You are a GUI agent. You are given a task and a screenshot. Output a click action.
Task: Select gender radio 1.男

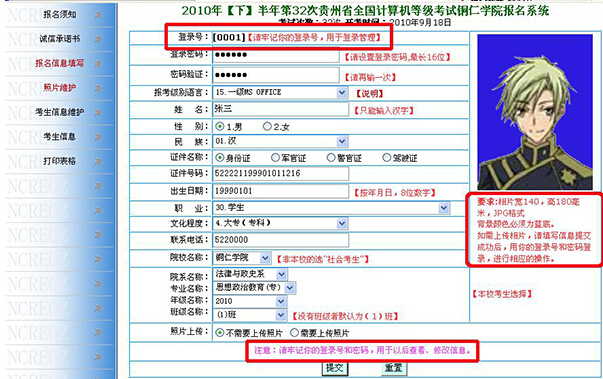220,126
